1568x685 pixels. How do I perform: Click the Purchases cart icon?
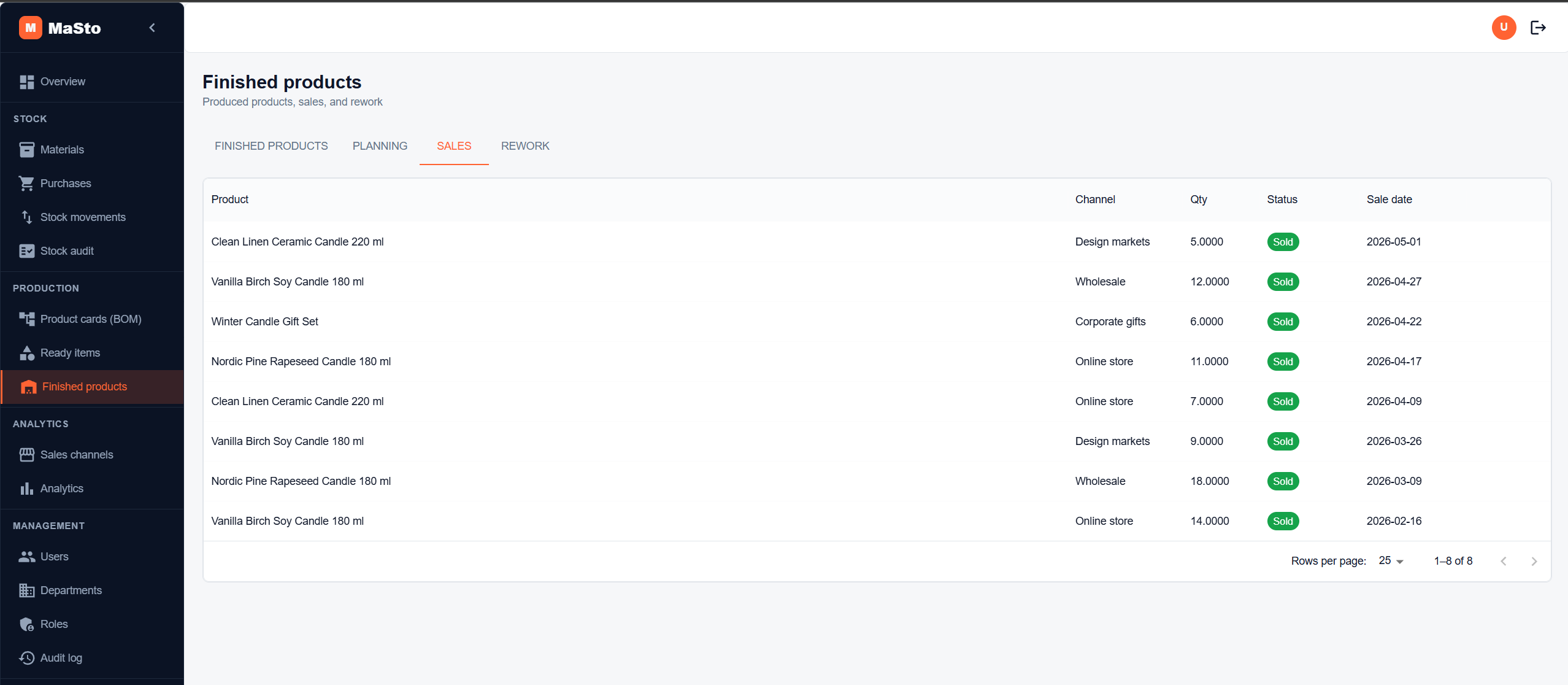26,184
